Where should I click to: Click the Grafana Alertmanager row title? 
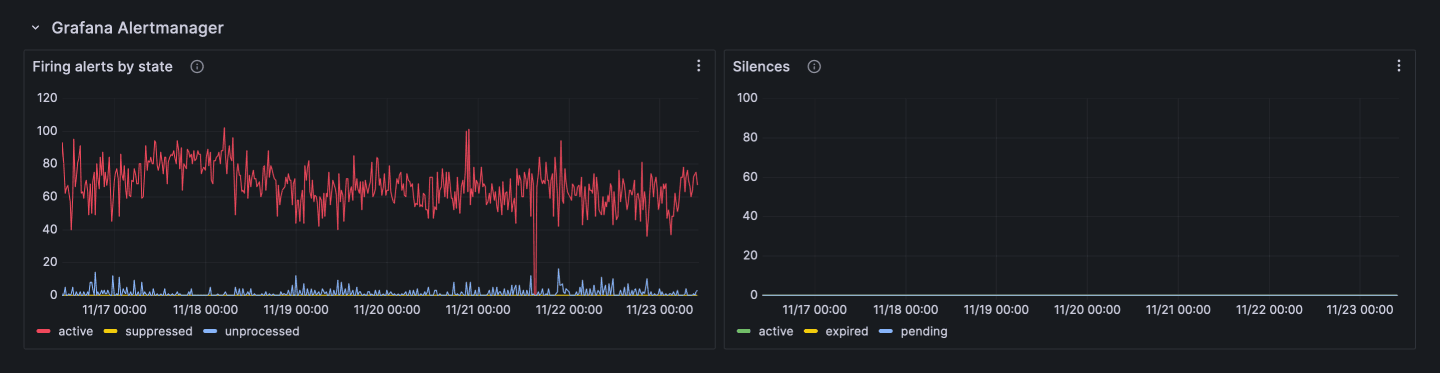(x=137, y=28)
